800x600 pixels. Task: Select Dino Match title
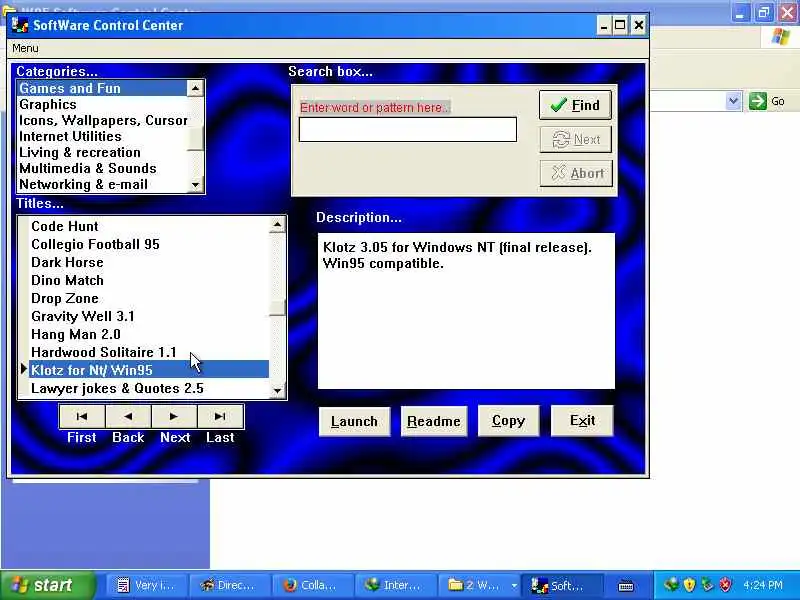point(148,280)
